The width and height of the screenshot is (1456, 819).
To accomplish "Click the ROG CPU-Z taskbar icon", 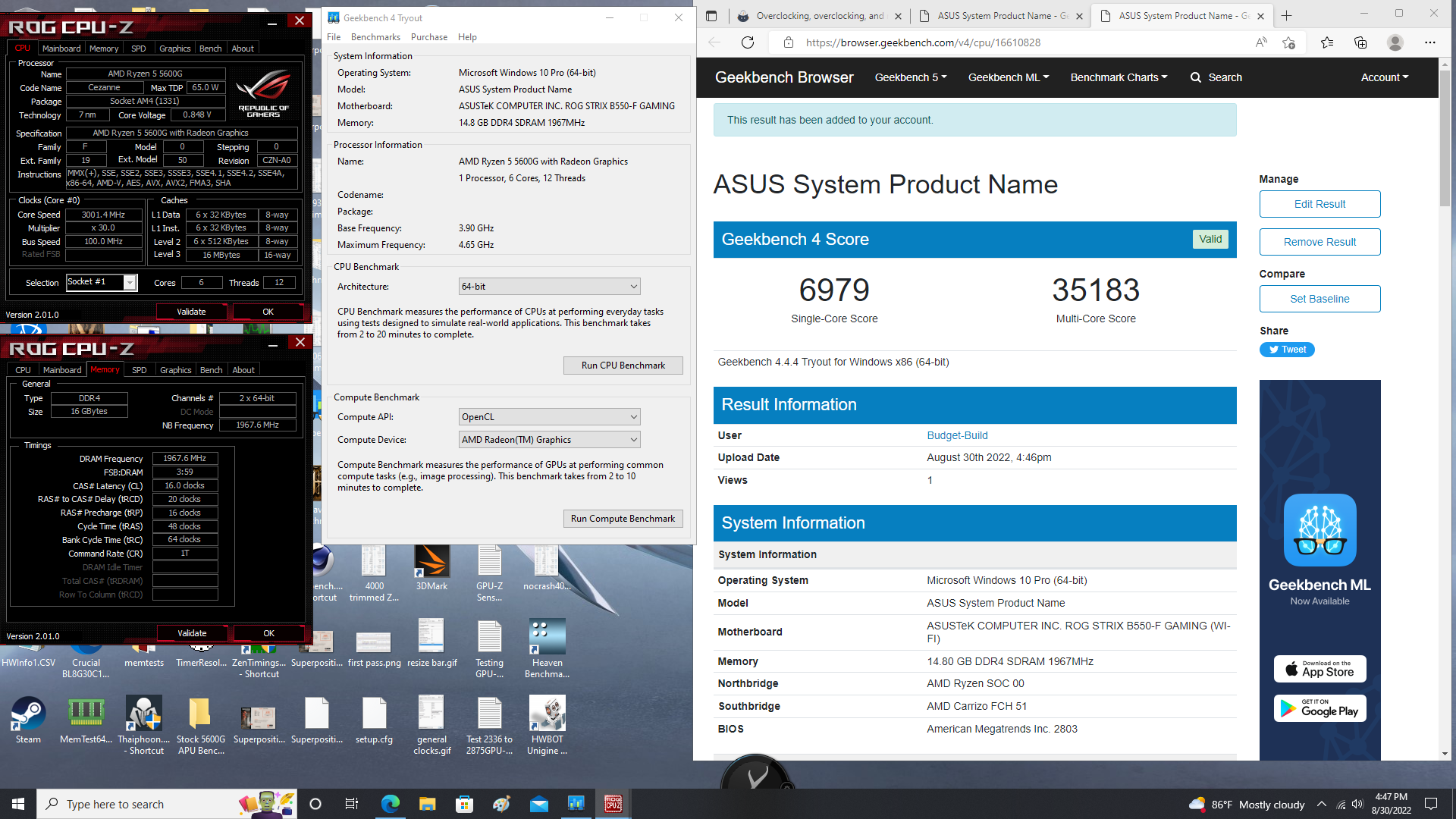I will pos(613,804).
